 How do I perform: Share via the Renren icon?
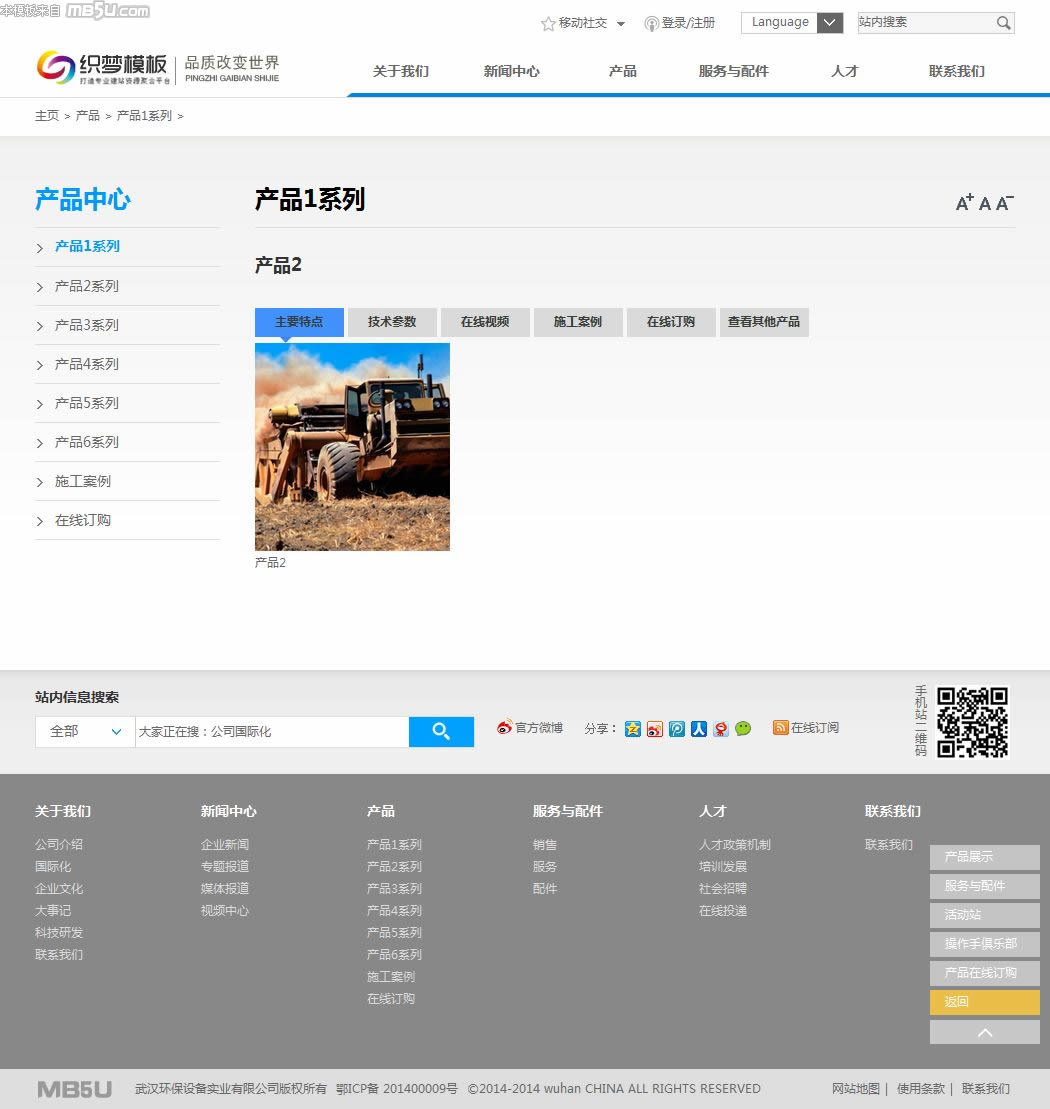[699, 729]
